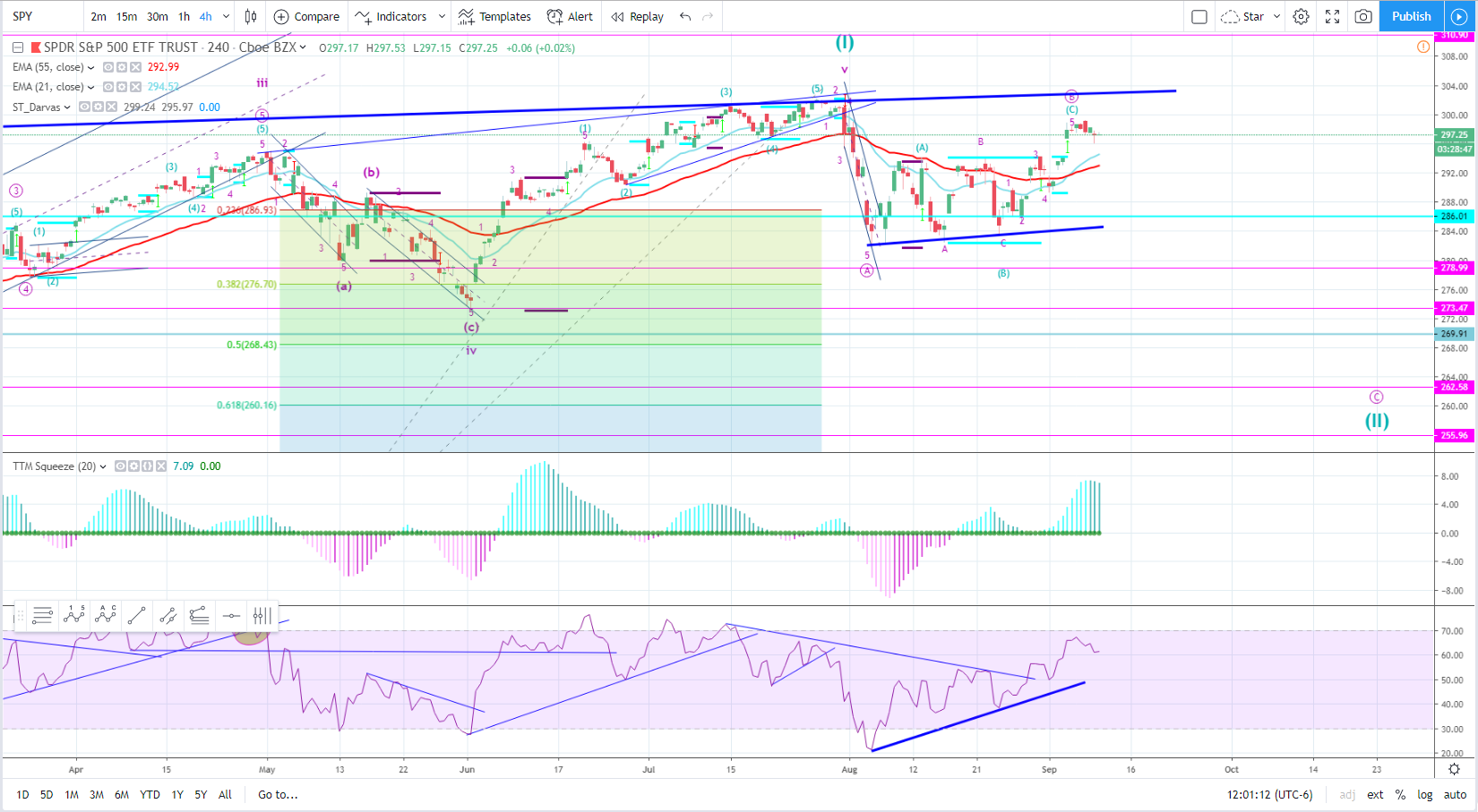Switch to the 2m timeframe
Screen dimensions: 1478x812
pos(99,16)
